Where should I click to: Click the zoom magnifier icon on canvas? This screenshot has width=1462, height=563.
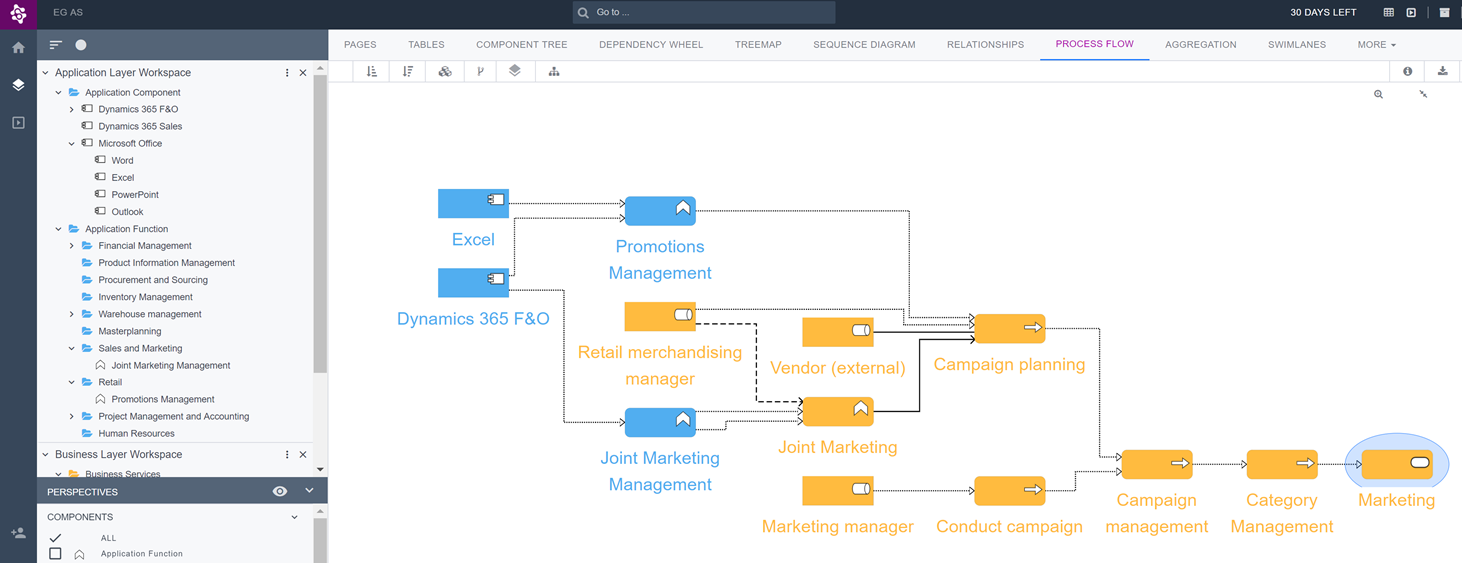1378,94
